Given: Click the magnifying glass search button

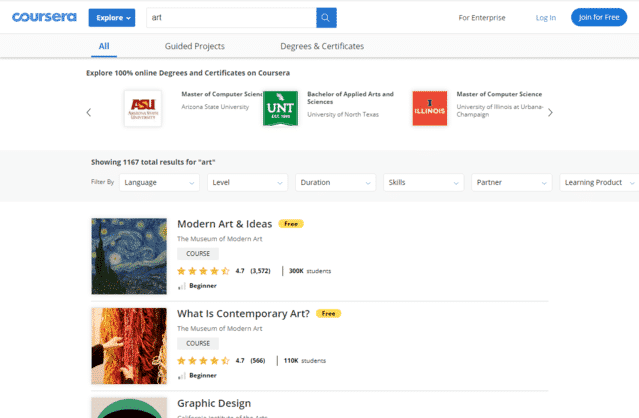Looking at the screenshot, I should click(x=326, y=18).
